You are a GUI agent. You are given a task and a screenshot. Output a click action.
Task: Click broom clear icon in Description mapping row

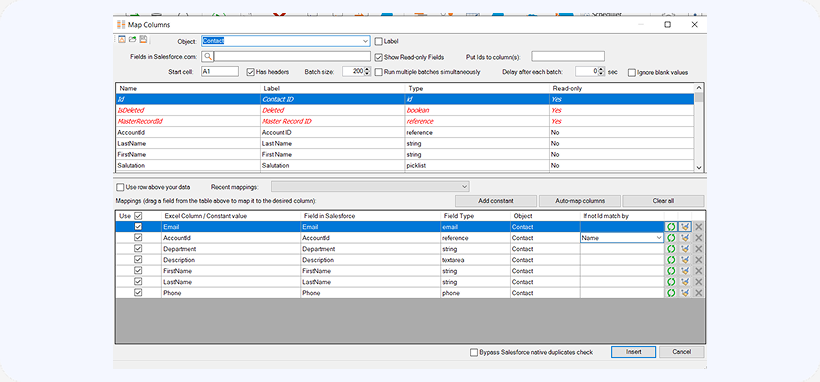pyautogui.click(x=685, y=260)
